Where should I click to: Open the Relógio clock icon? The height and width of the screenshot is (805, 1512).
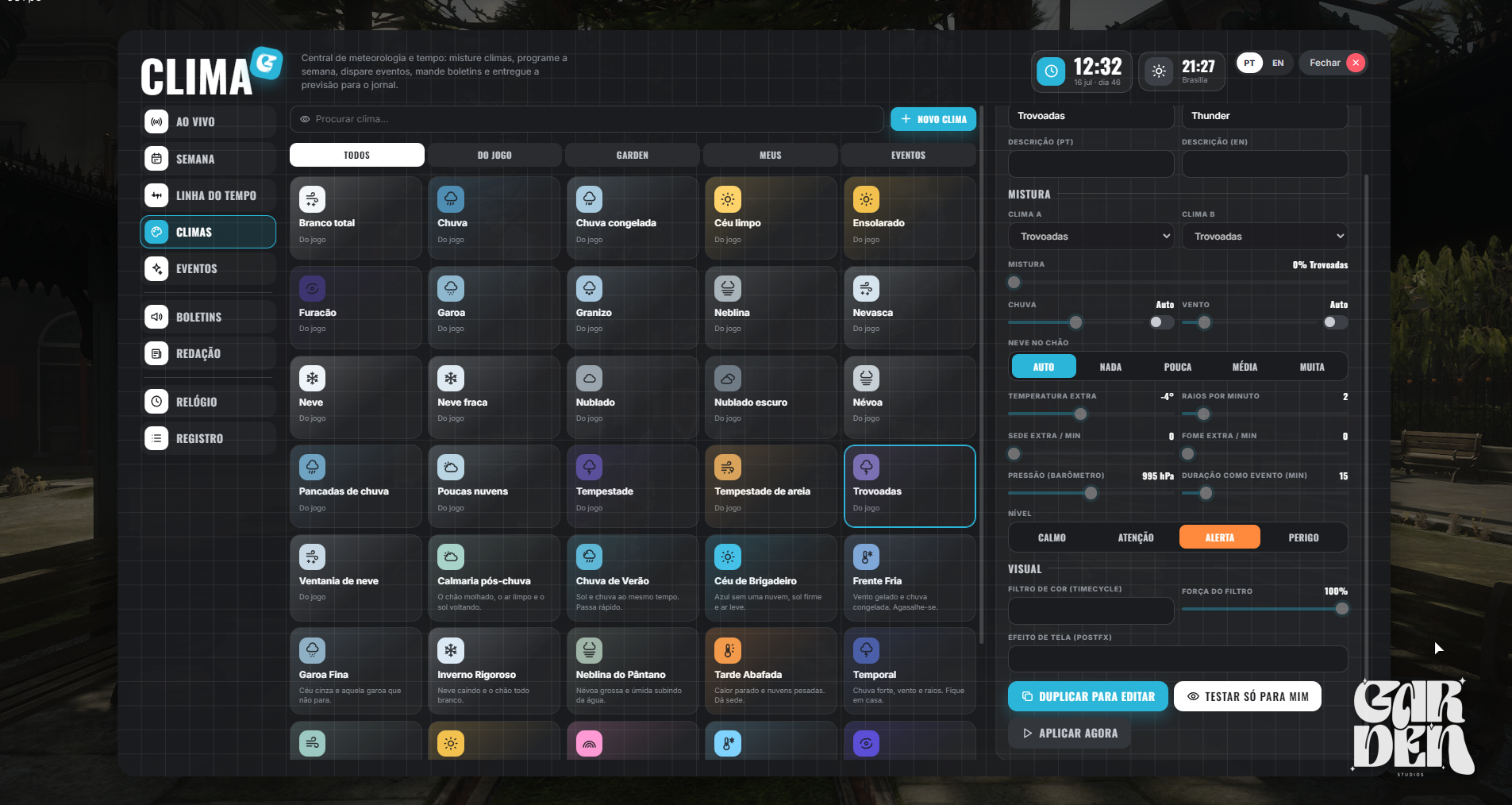click(x=156, y=402)
